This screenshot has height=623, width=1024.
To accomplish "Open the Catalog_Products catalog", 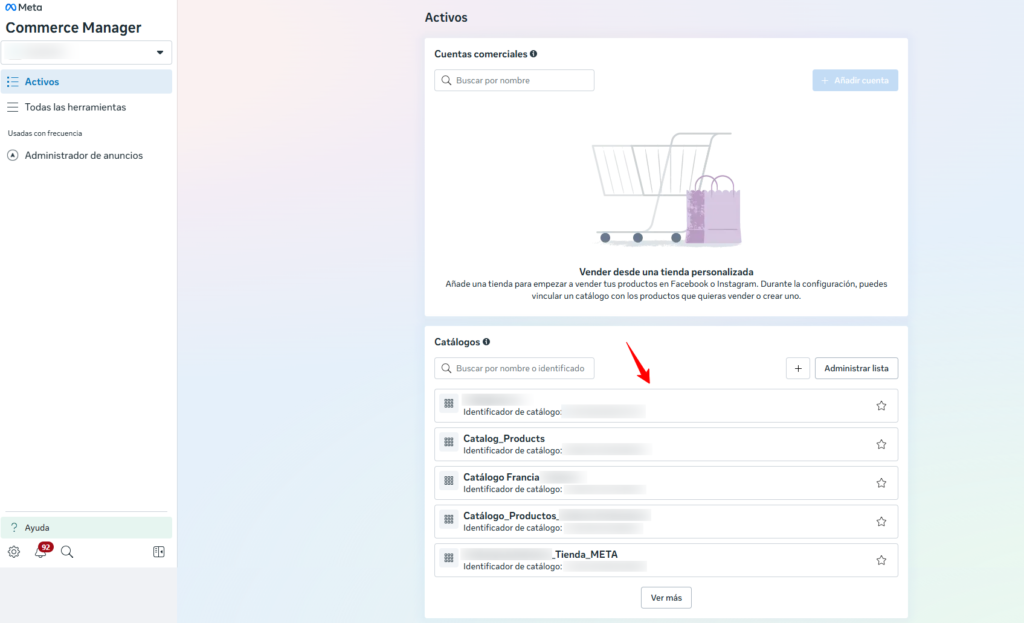I will pos(665,444).
